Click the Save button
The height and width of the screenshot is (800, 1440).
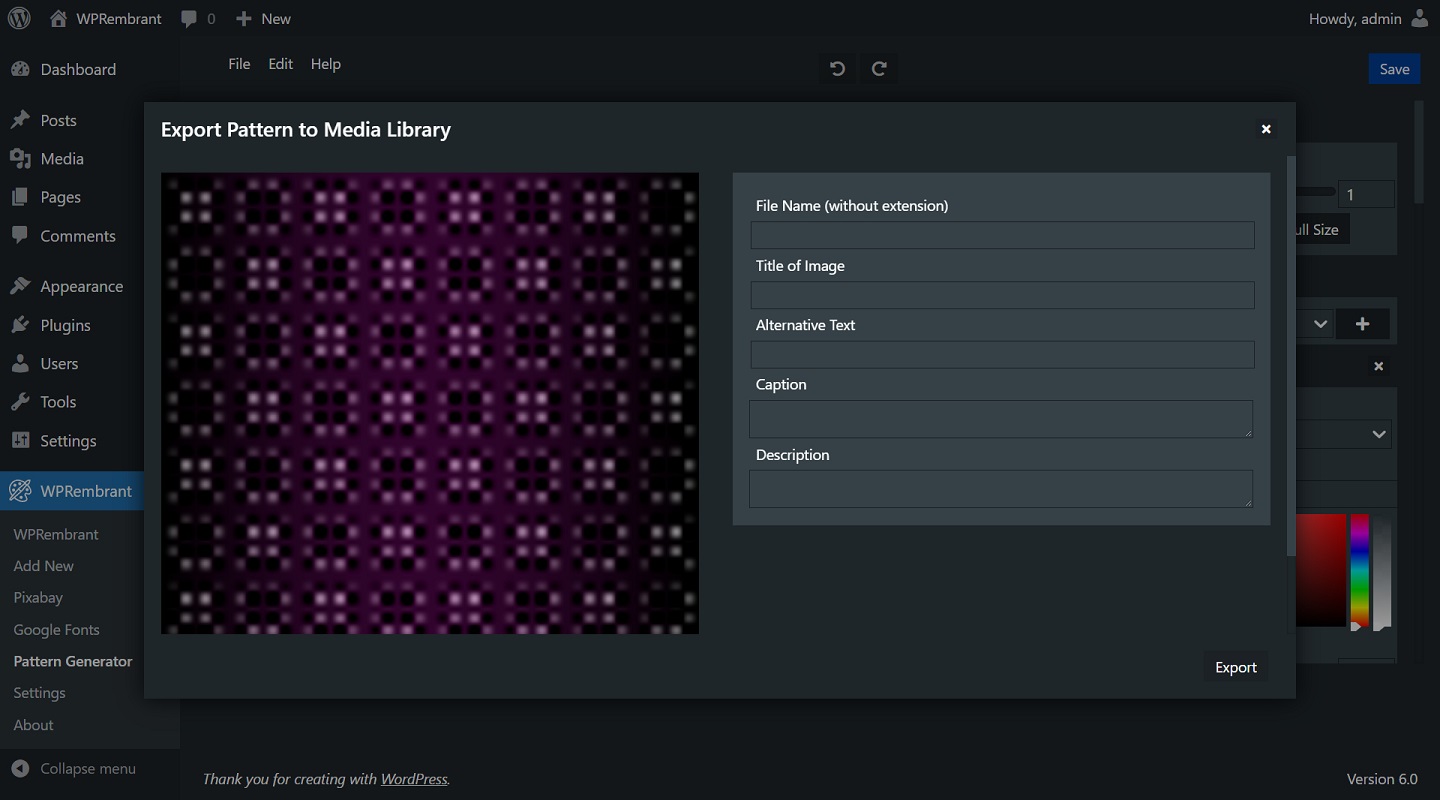point(1394,68)
